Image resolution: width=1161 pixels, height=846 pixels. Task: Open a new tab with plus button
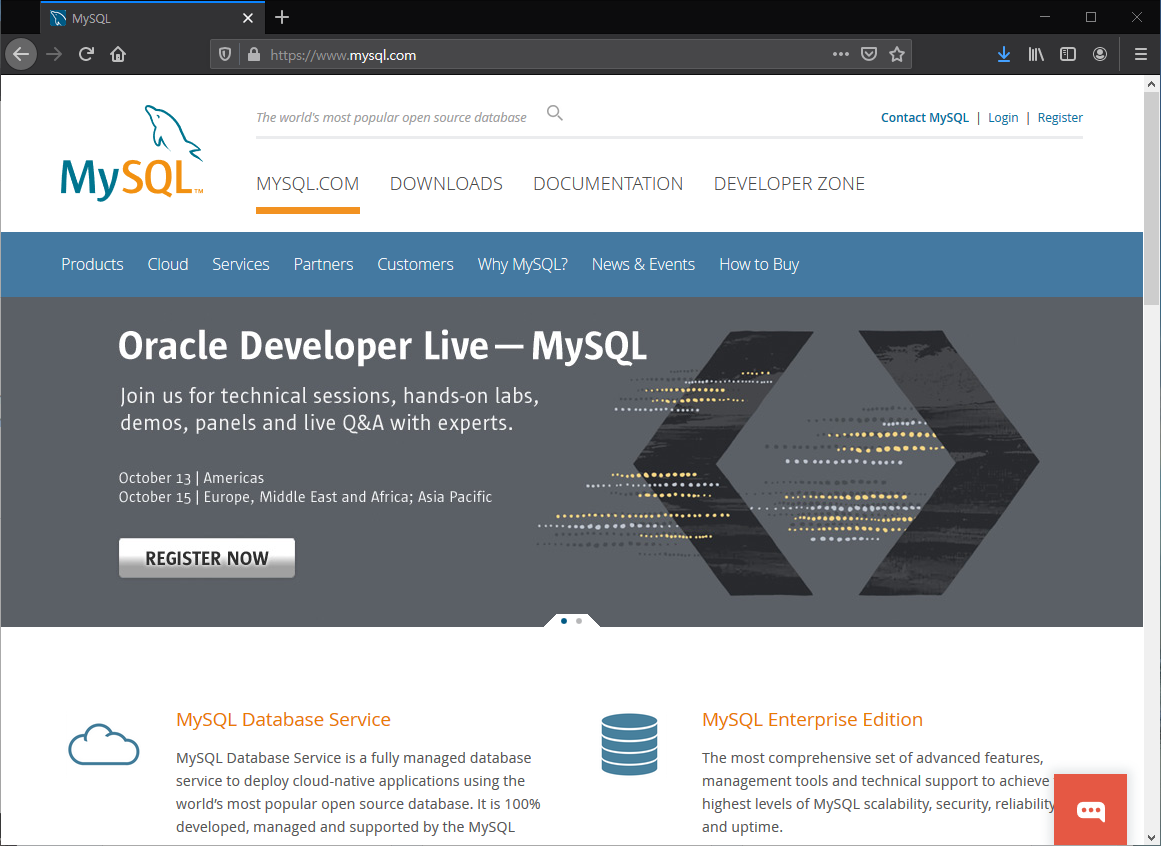click(x=282, y=17)
